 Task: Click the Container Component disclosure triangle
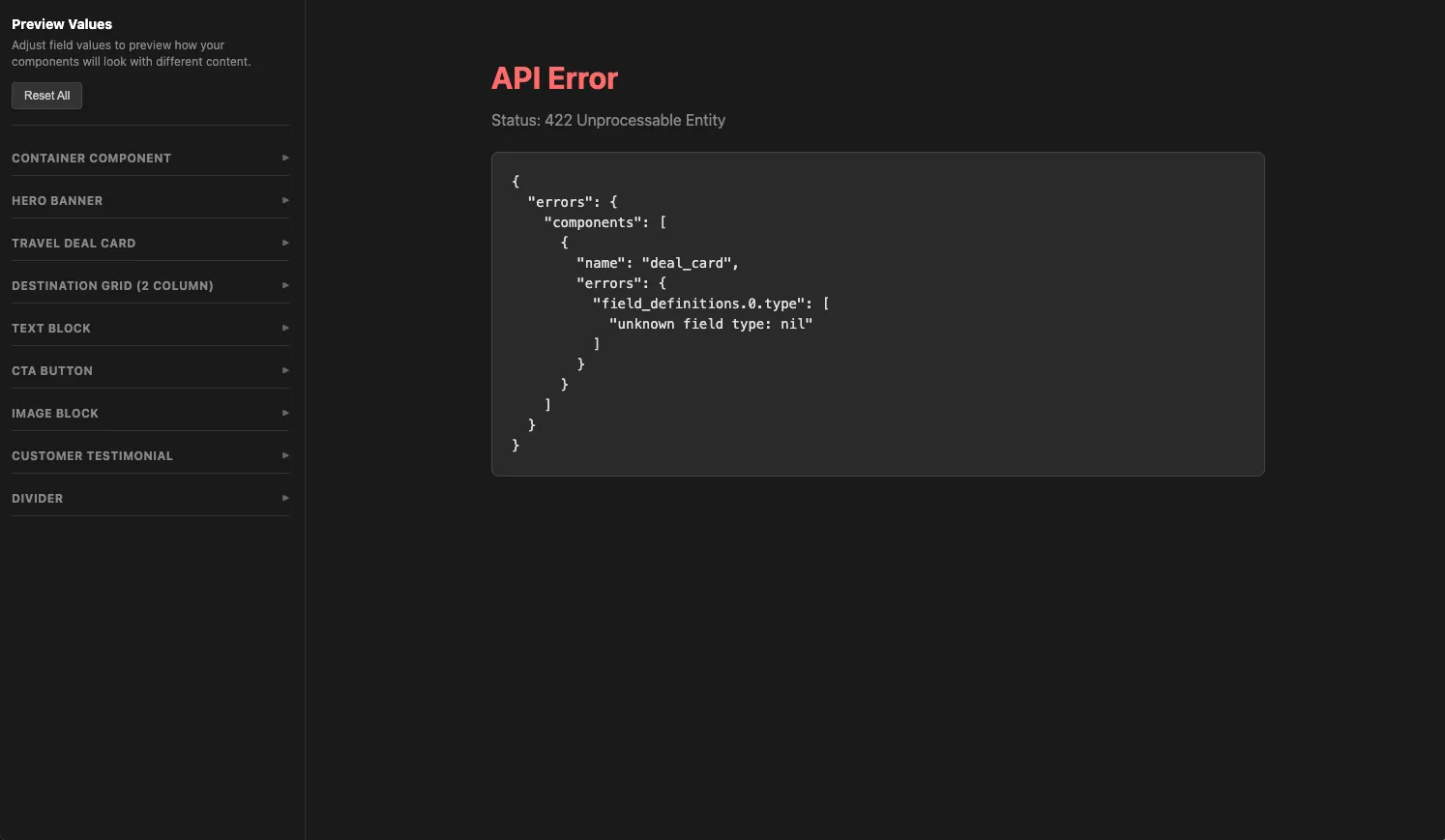[284, 157]
